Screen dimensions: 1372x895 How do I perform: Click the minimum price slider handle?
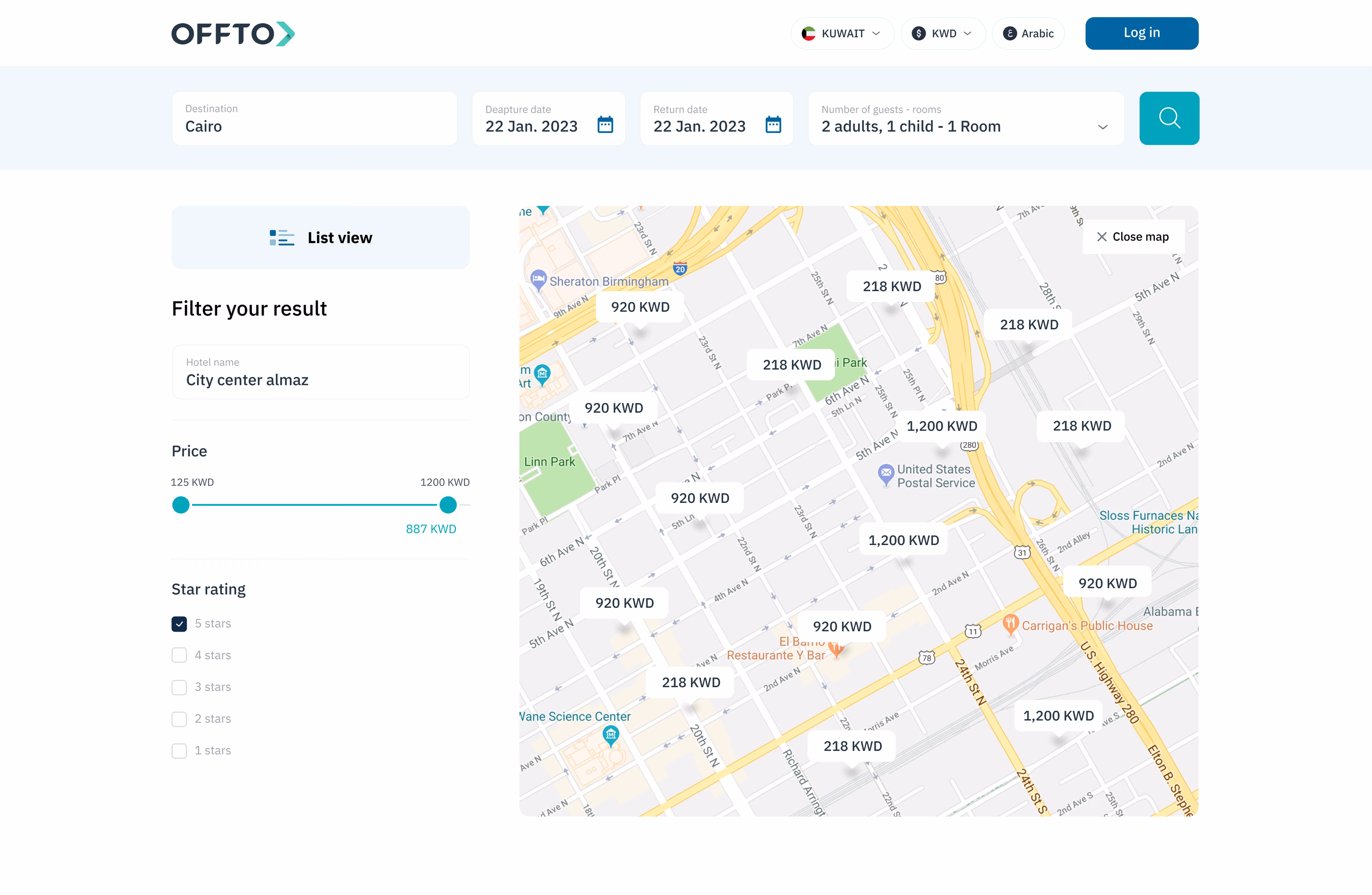click(x=180, y=505)
